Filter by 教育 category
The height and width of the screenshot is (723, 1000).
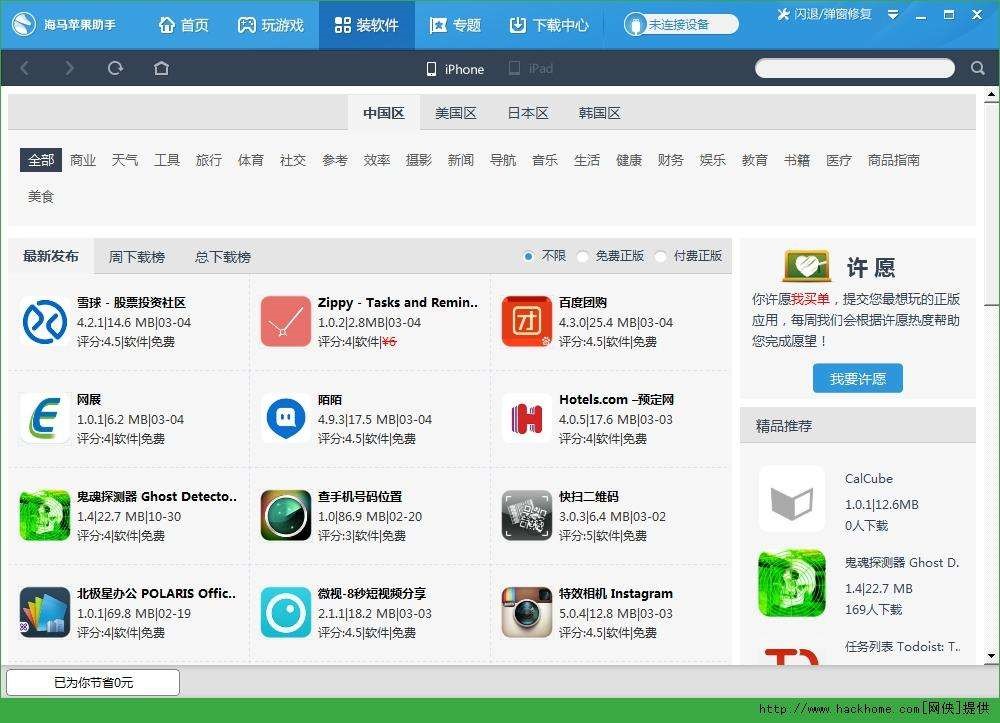coord(754,160)
